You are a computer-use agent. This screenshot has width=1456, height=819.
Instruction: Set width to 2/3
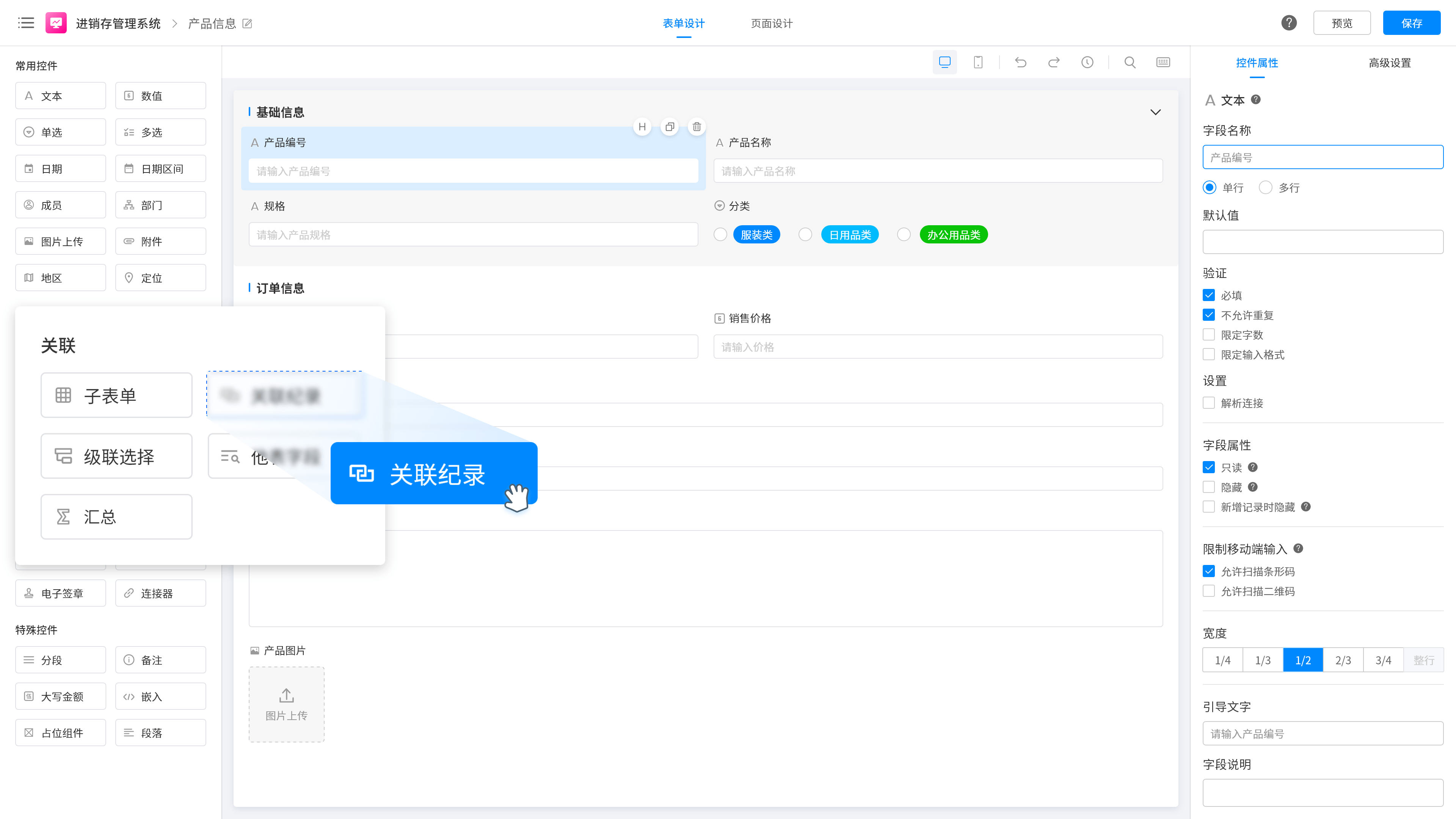(1343, 660)
